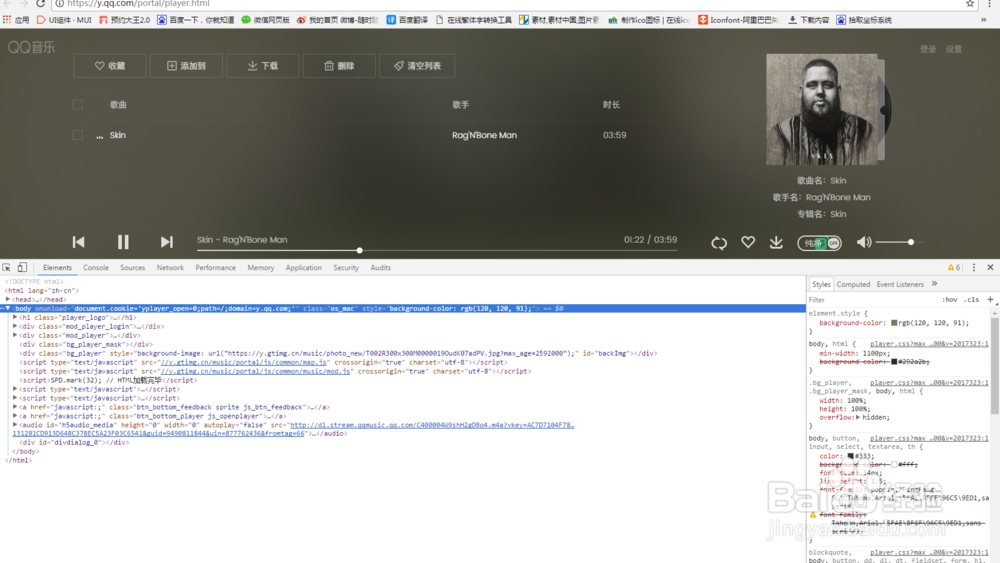The image size is (1000, 563).
Task: Expand the overflow hidden property triangle
Action: click(x=858, y=417)
